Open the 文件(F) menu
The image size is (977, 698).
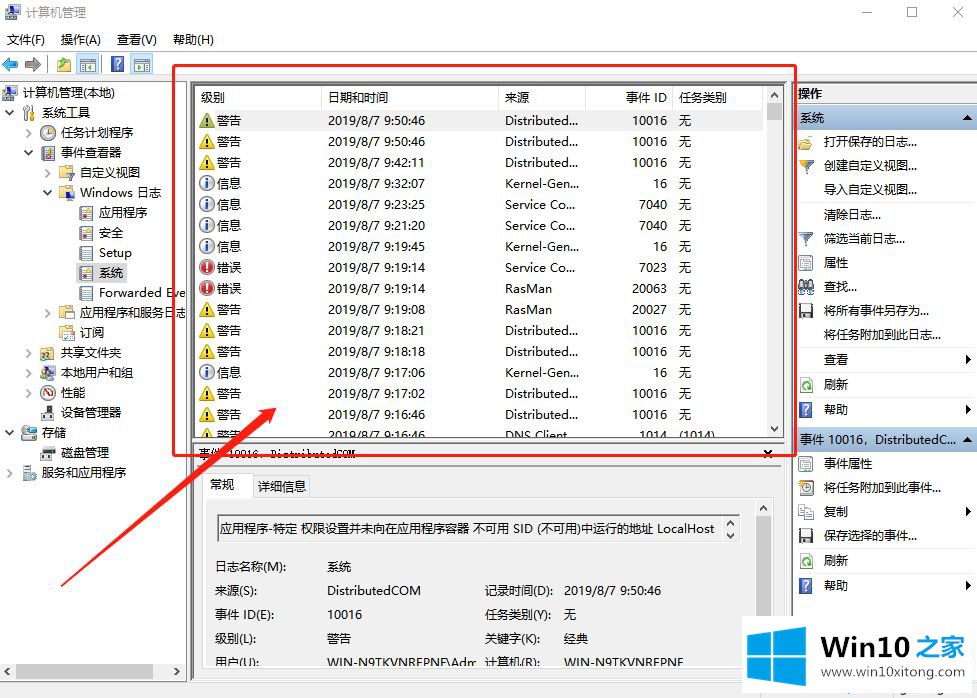click(x=26, y=40)
